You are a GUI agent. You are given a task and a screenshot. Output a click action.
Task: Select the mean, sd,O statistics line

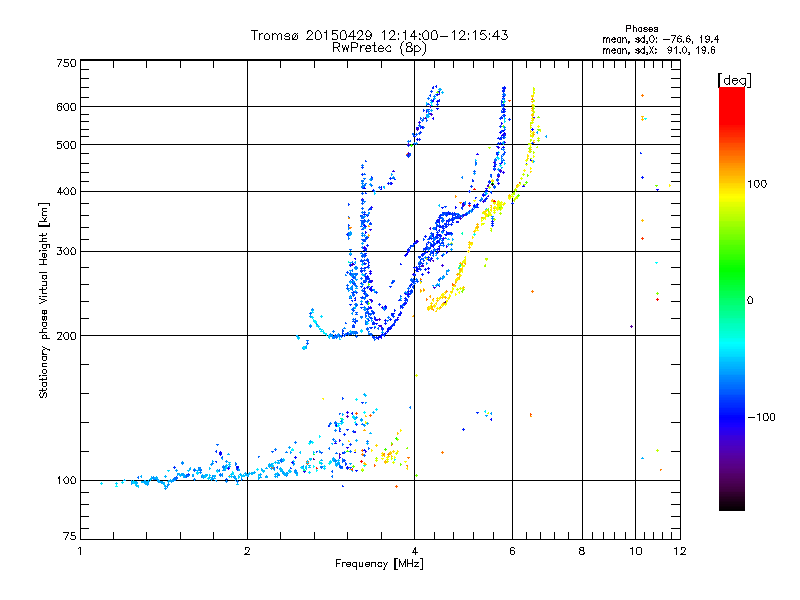(x=660, y=39)
